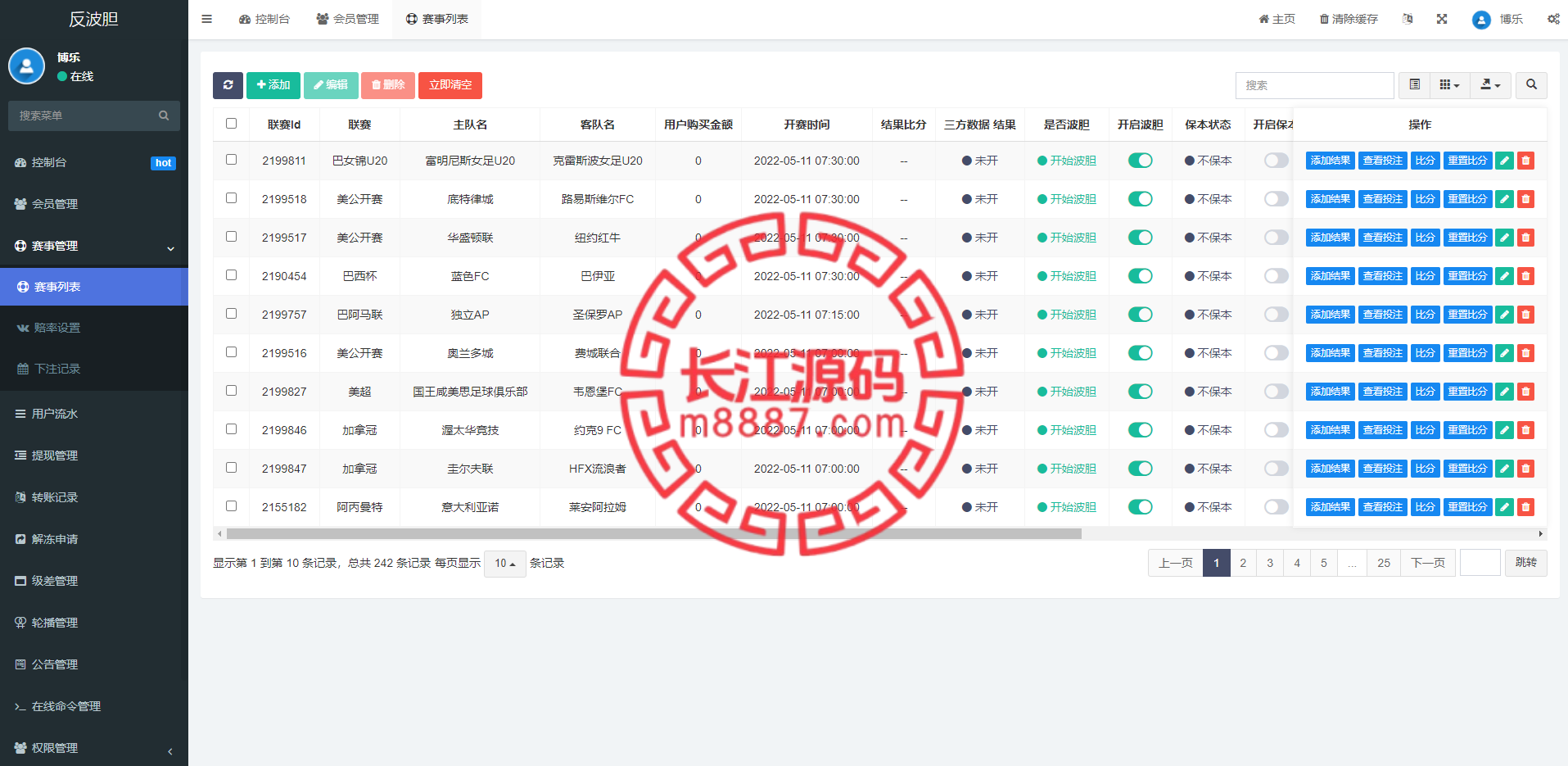
Task: Switch to the 赛事列表 tab
Action: (436, 19)
